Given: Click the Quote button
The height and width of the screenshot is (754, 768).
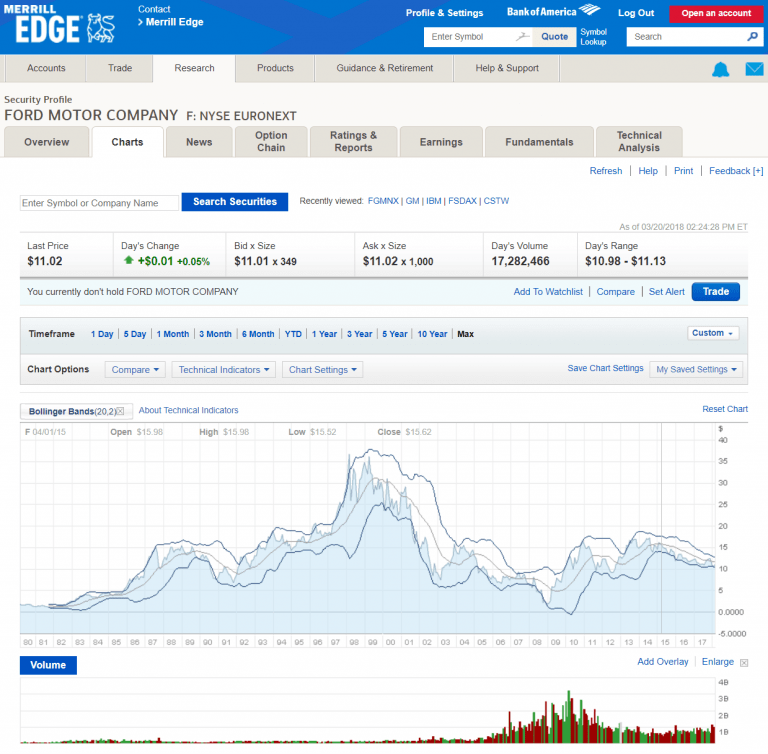Looking at the screenshot, I should (x=554, y=37).
